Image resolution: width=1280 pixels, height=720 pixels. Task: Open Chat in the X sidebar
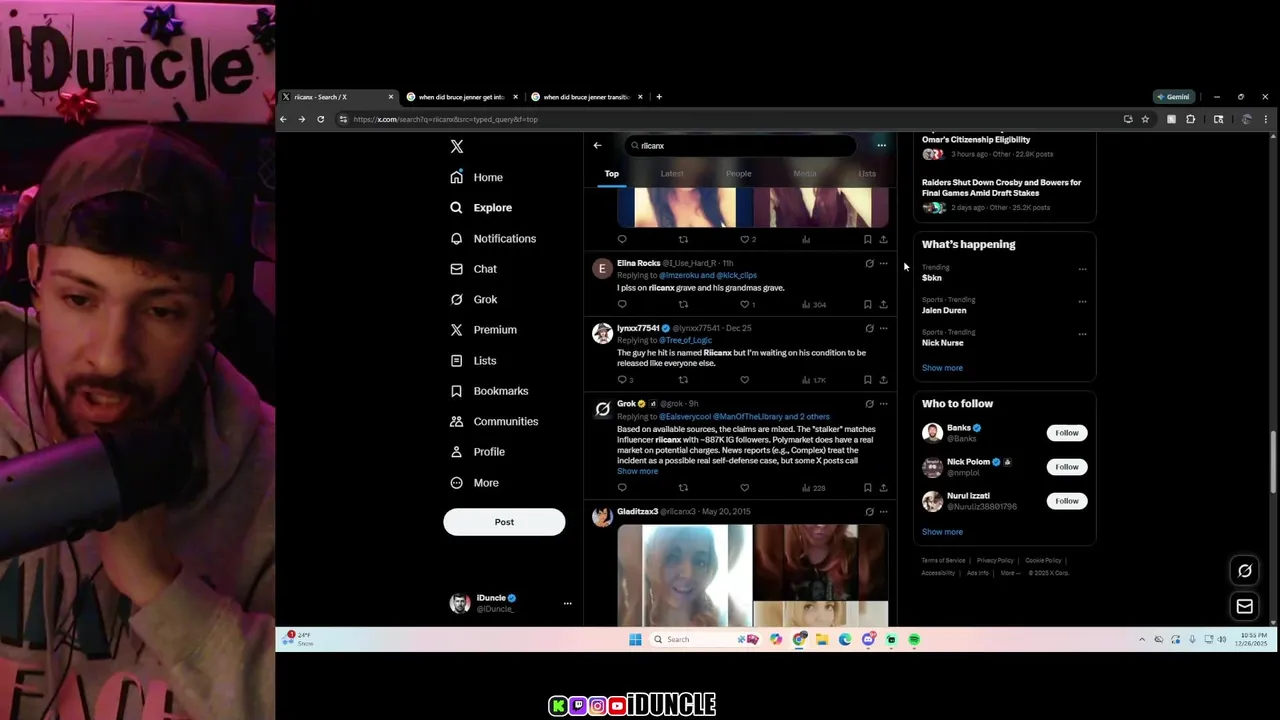473,269
